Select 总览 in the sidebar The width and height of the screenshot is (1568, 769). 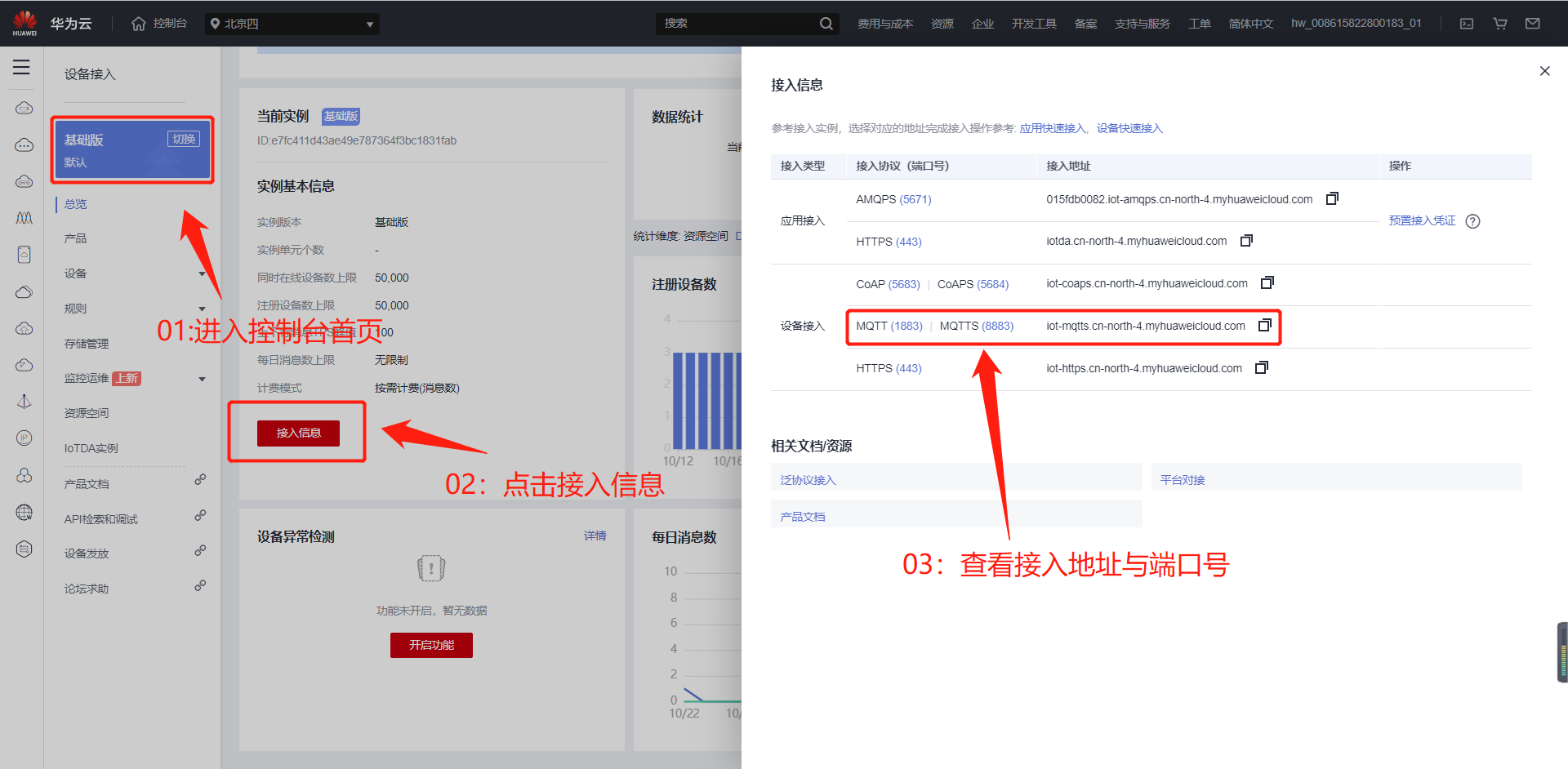pyautogui.click(x=76, y=204)
